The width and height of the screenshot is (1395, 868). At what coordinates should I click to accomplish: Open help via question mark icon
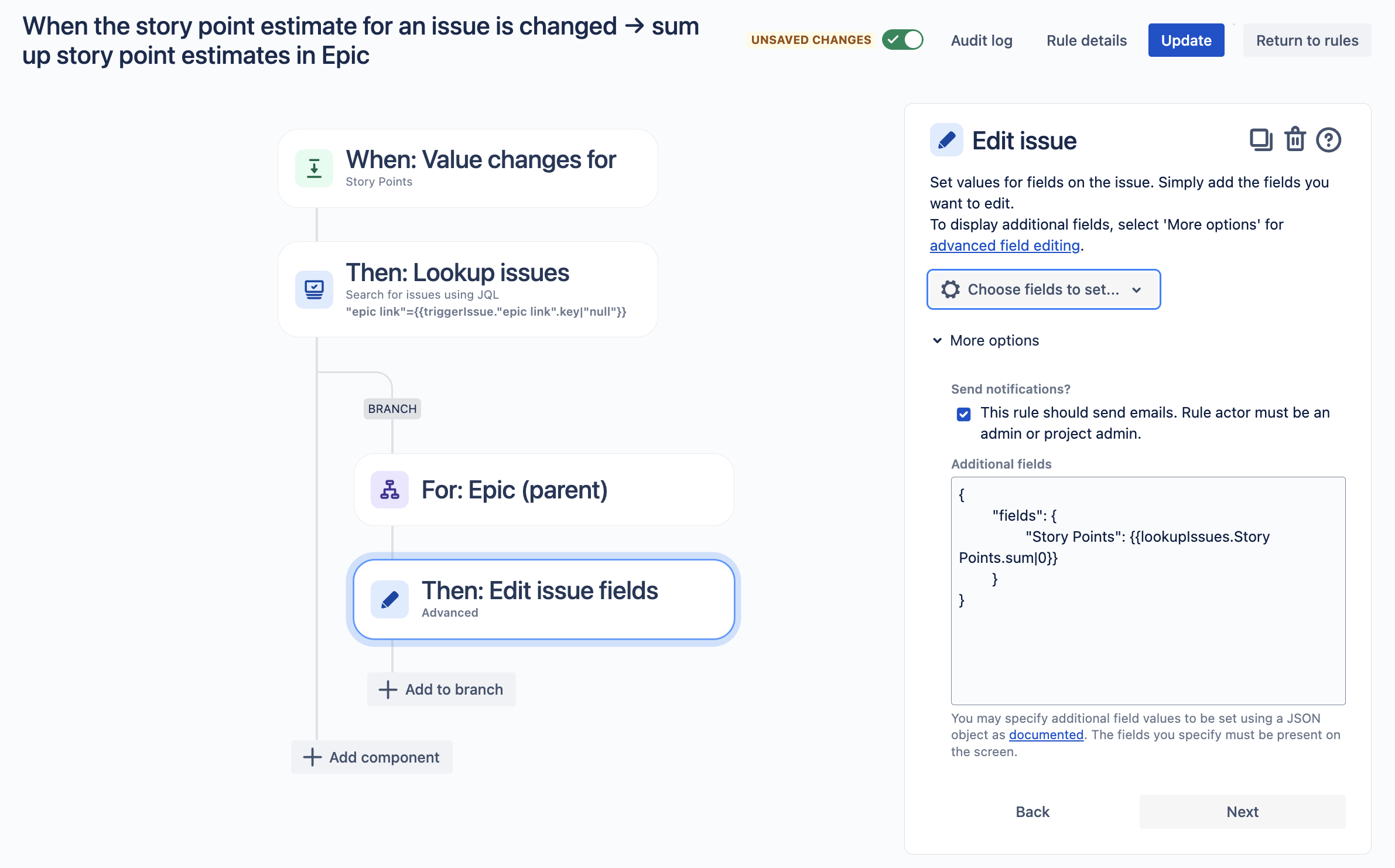point(1328,141)
